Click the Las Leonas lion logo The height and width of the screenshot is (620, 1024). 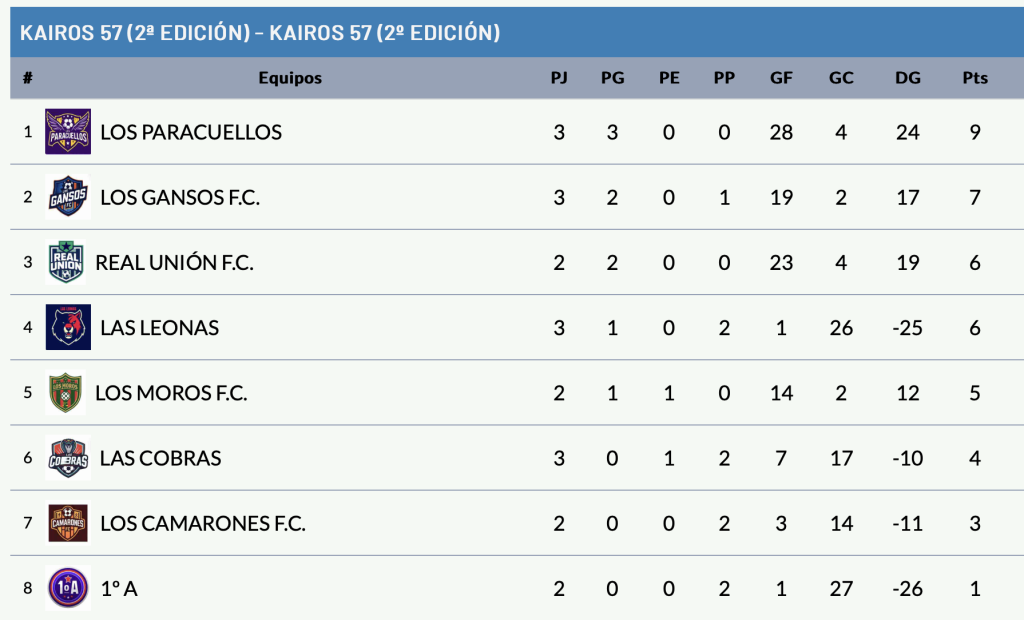pos(68,328)
